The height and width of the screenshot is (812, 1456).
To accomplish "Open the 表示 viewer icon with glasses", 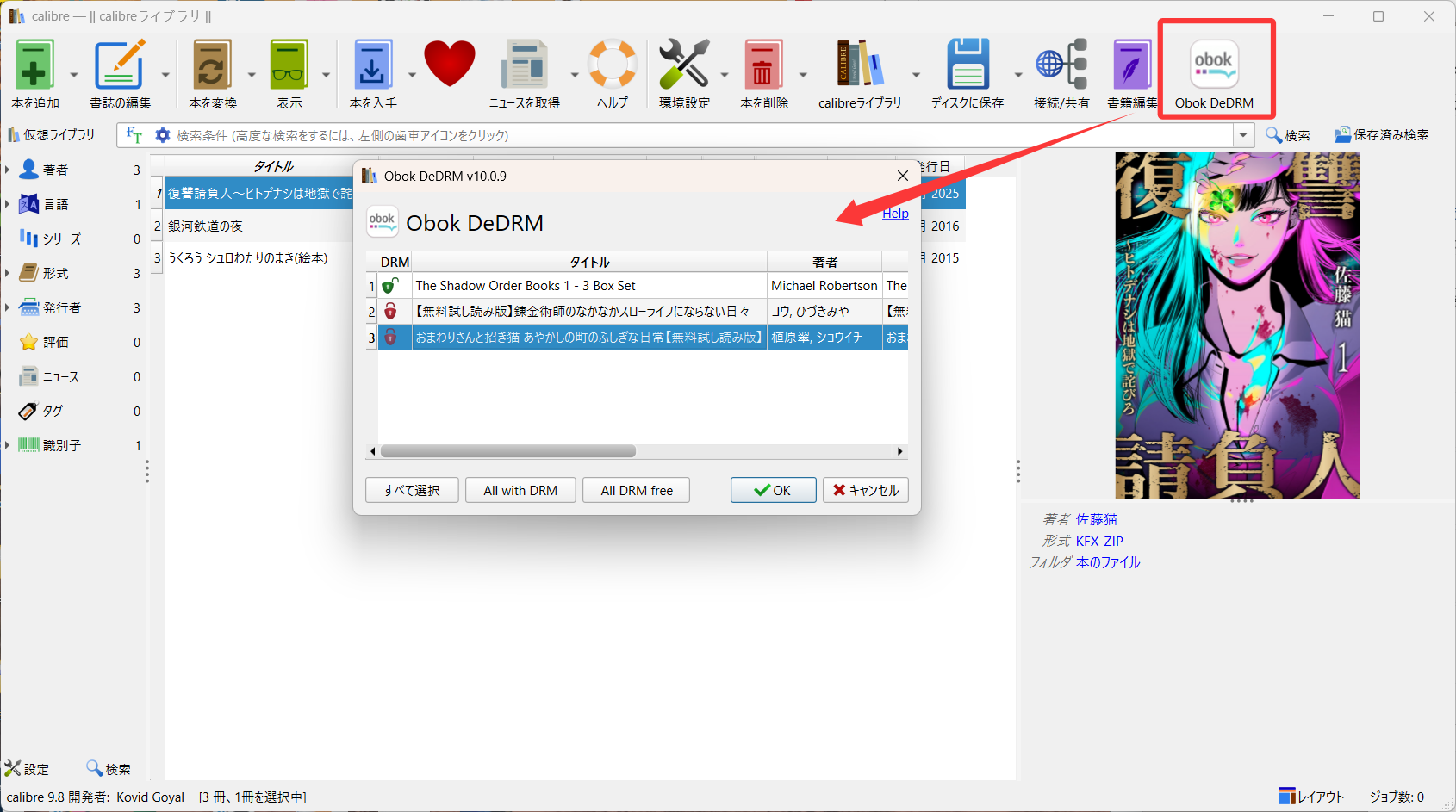I will (x=289, y=65).
